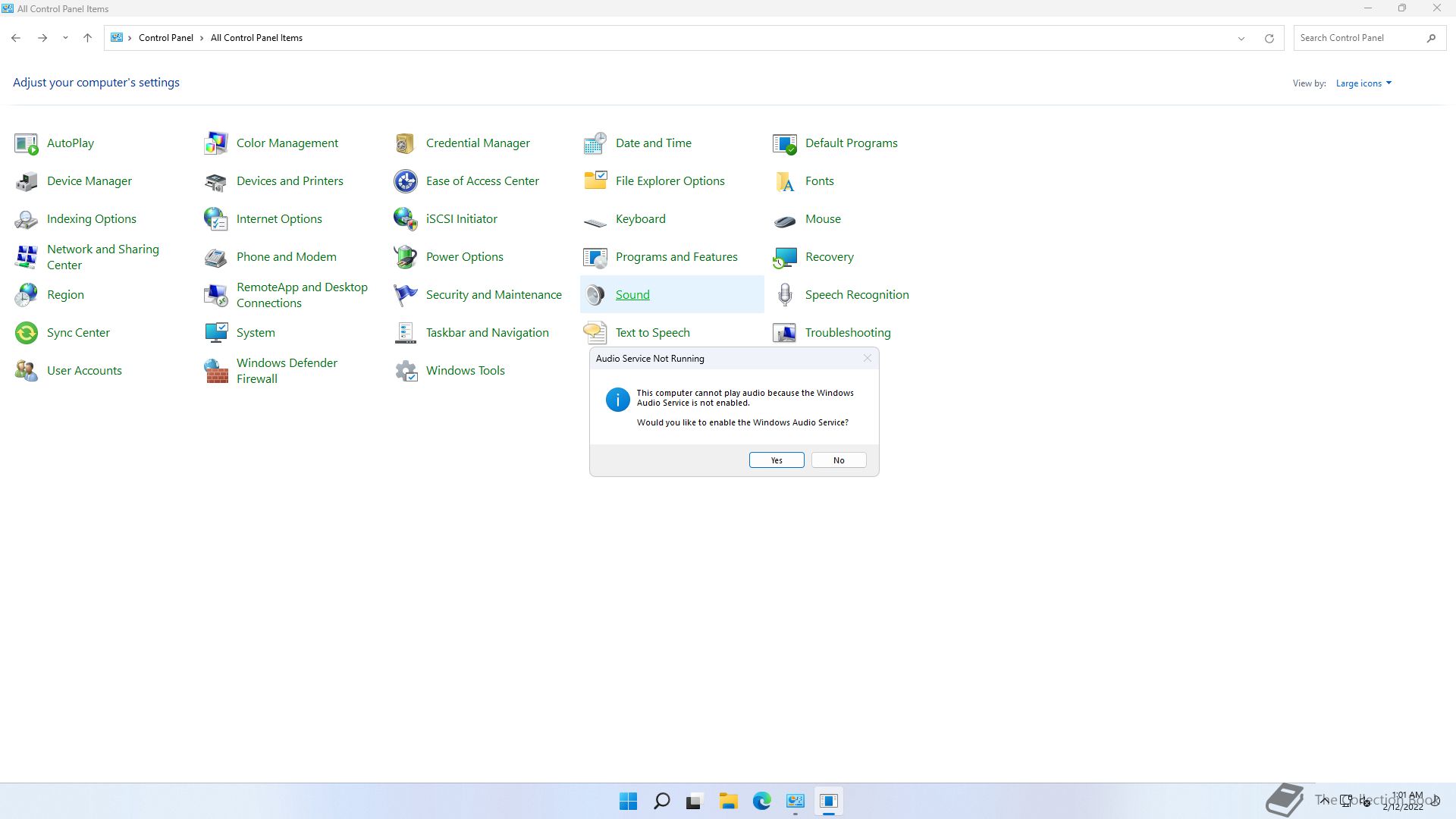
Task: Click All Control Panel Items breadcrumb
Action: pos(256,38)
